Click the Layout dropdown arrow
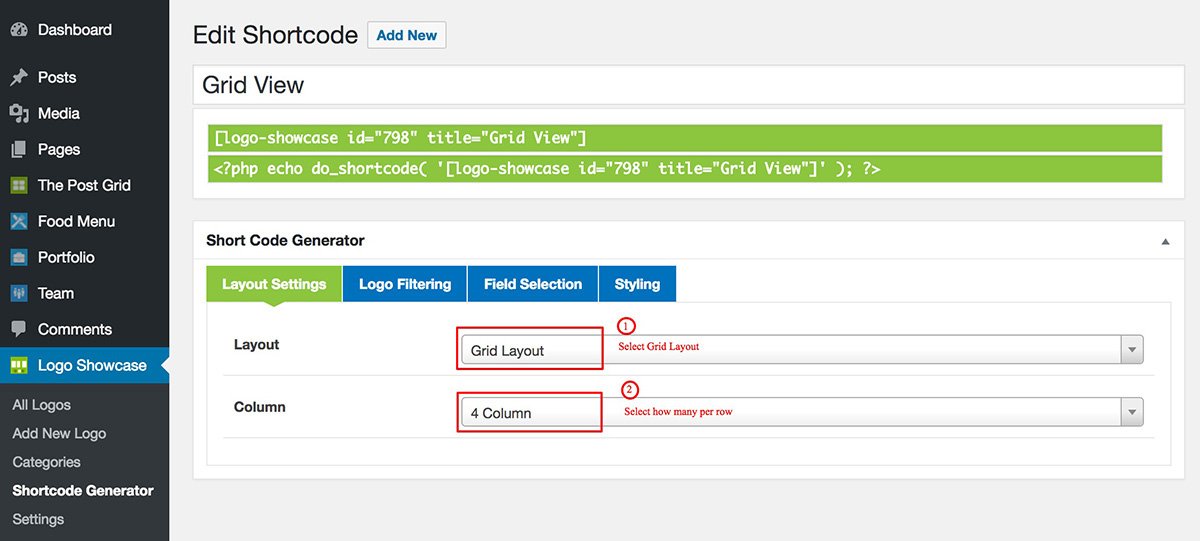This screenshot has width=1200, height=541. pyautogui.click(x=1132, y=350)
